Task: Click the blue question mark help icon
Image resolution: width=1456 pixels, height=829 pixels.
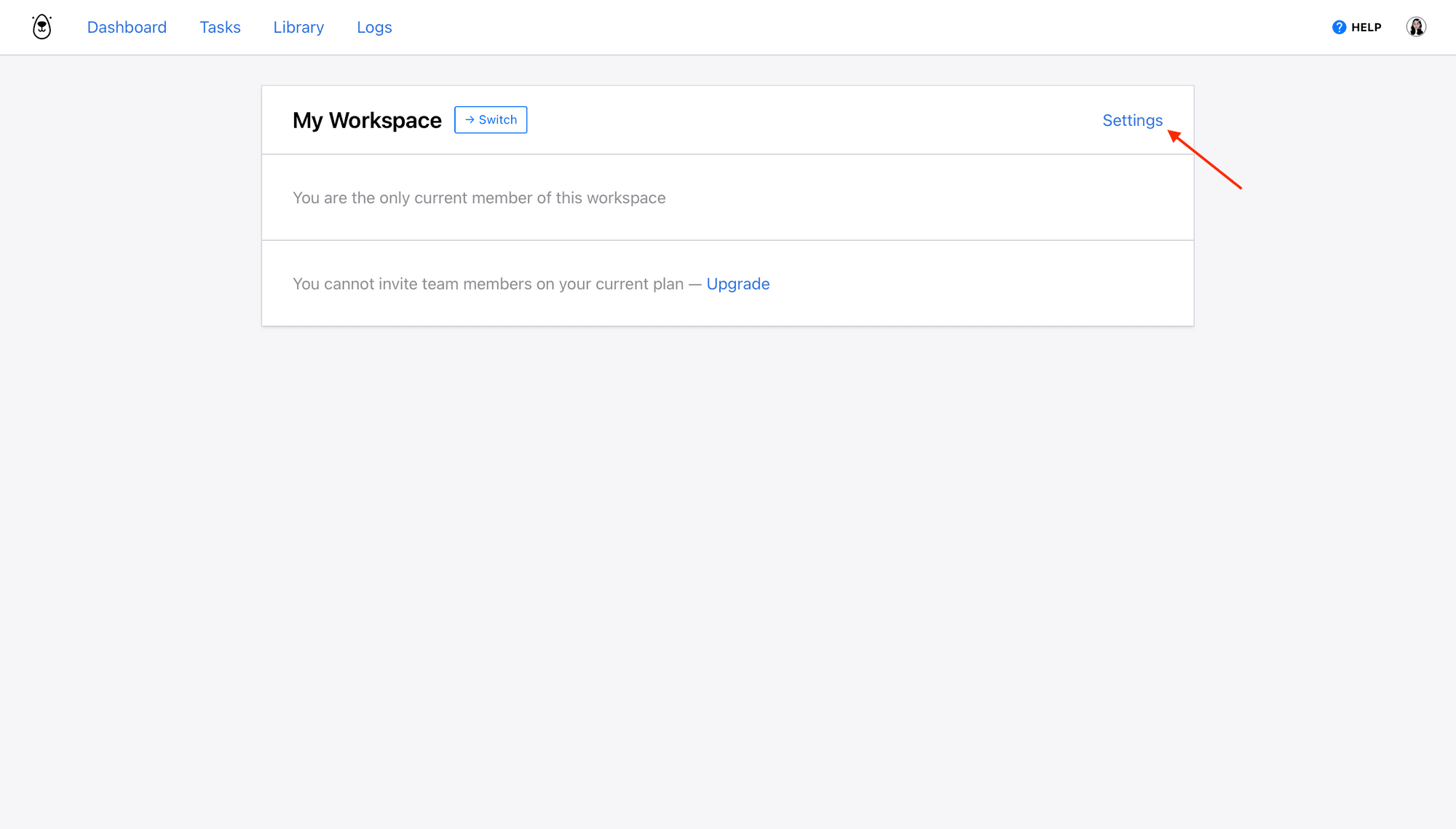Action: click(1339, 27)
